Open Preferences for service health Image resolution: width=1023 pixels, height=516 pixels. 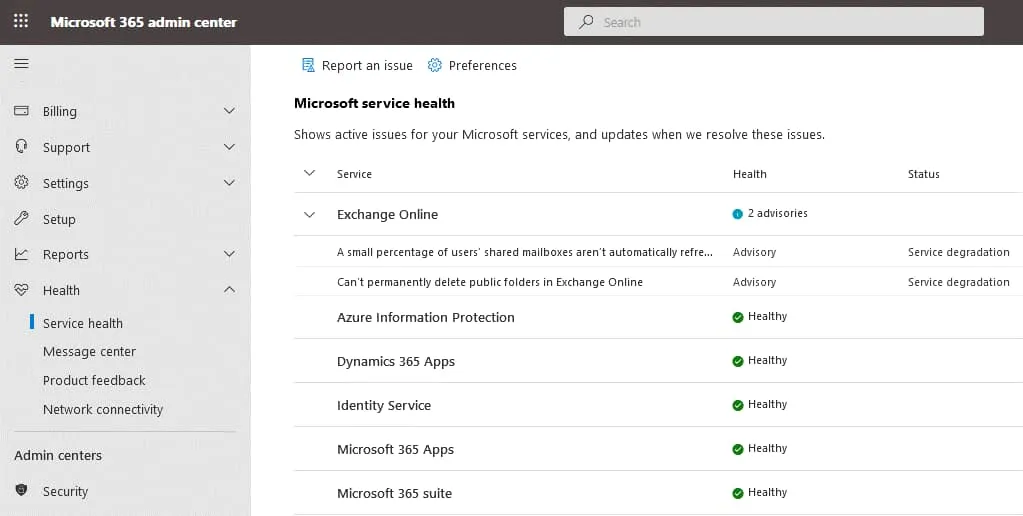(472, 65)
